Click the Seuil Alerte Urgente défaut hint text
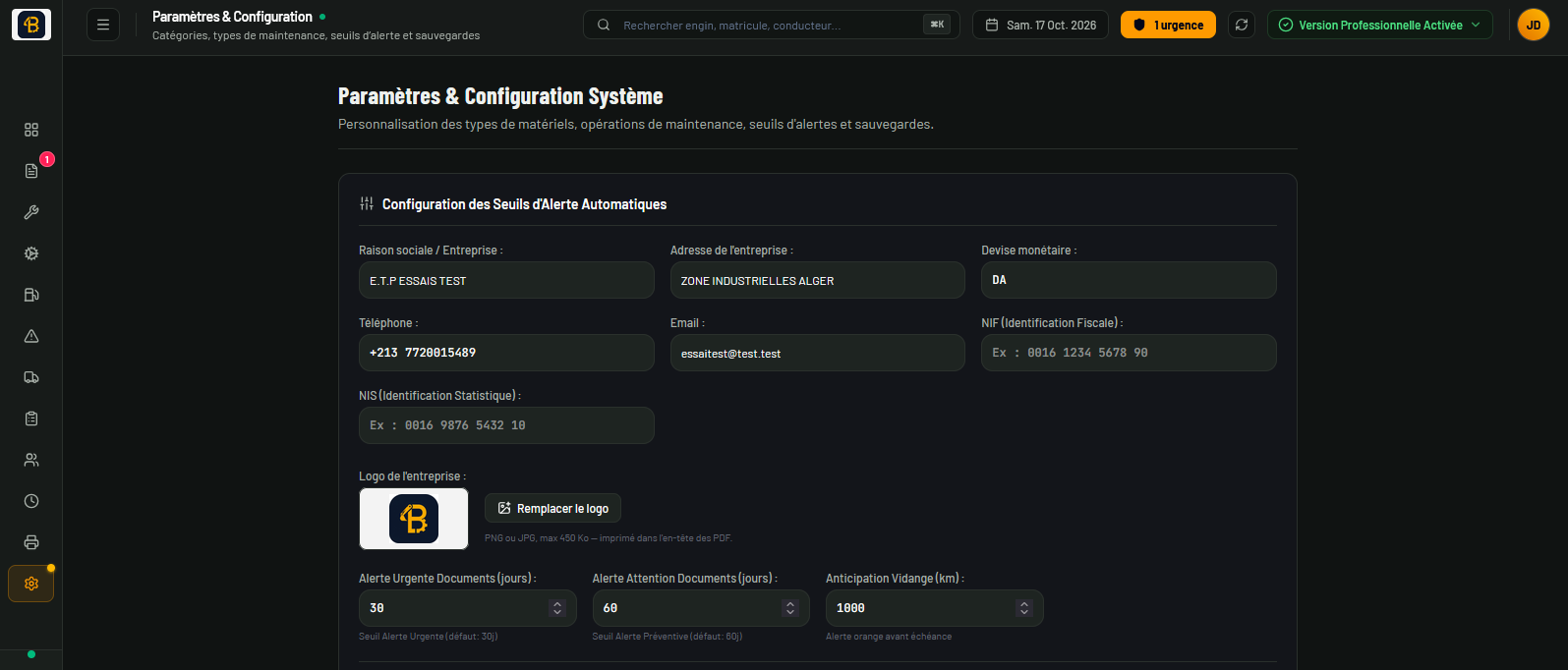1568x670 pixels. [x=428, y=637]
